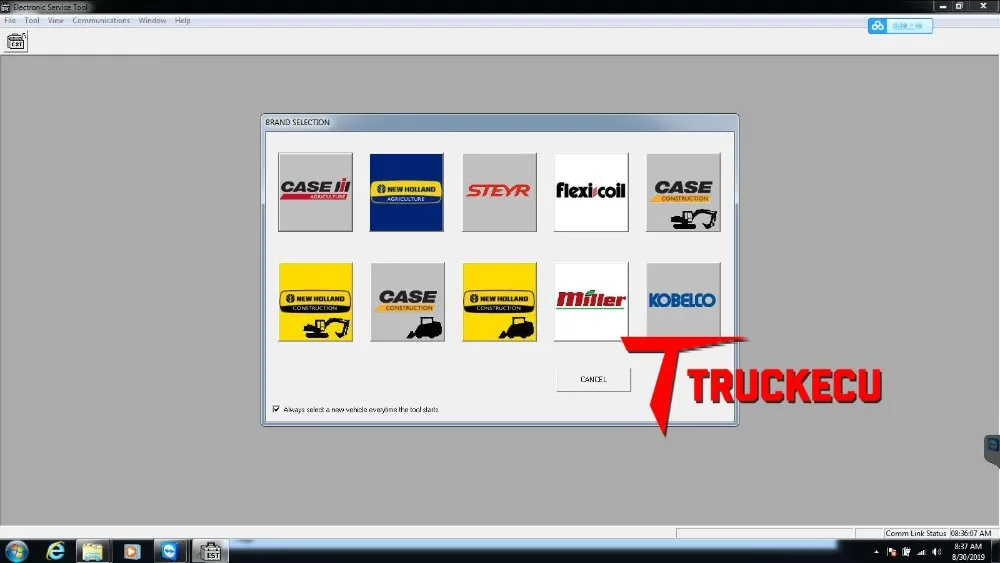1000x563 pixels.
Task: Open the Window menu
Action: point(152,20)
